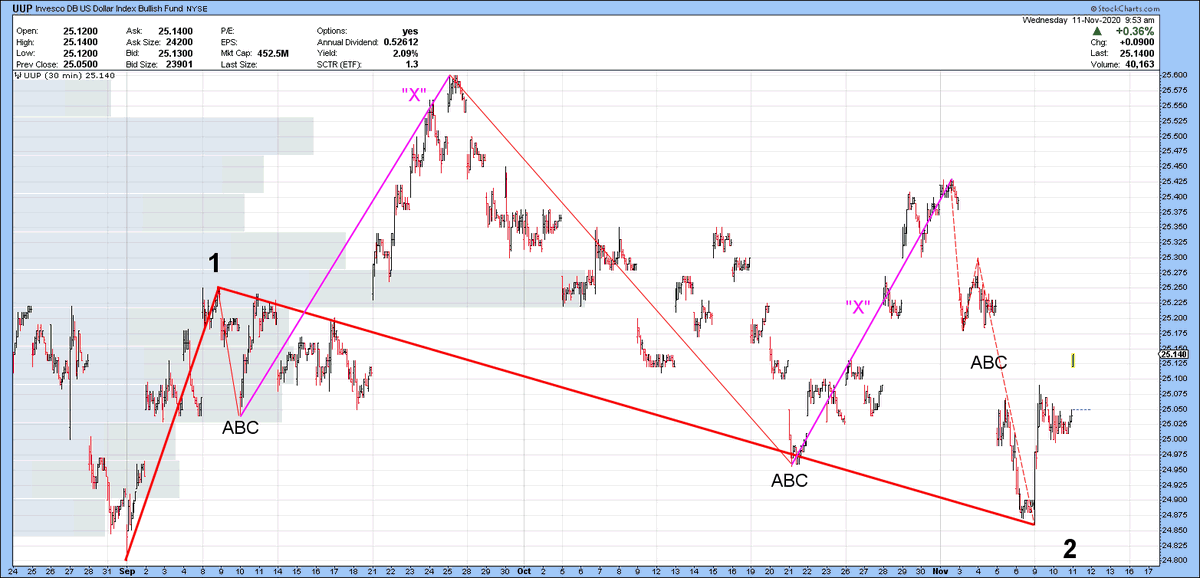This screenshot has width=1200, height=578.
Task: Click the 24.800 price axis label
Action: pyautogui.click(x=1176, y=559)
